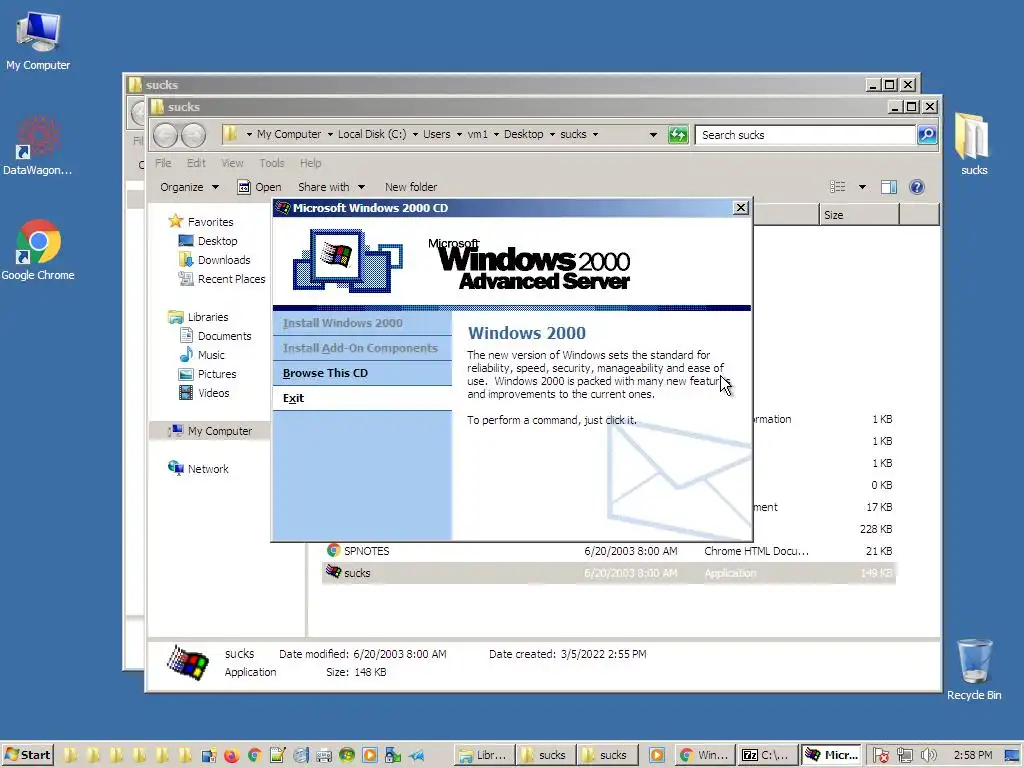The height and width of the screenshot is (768, 1024).
Task: Click the Windows flag icon in dialog title
Action: point(282,208)
